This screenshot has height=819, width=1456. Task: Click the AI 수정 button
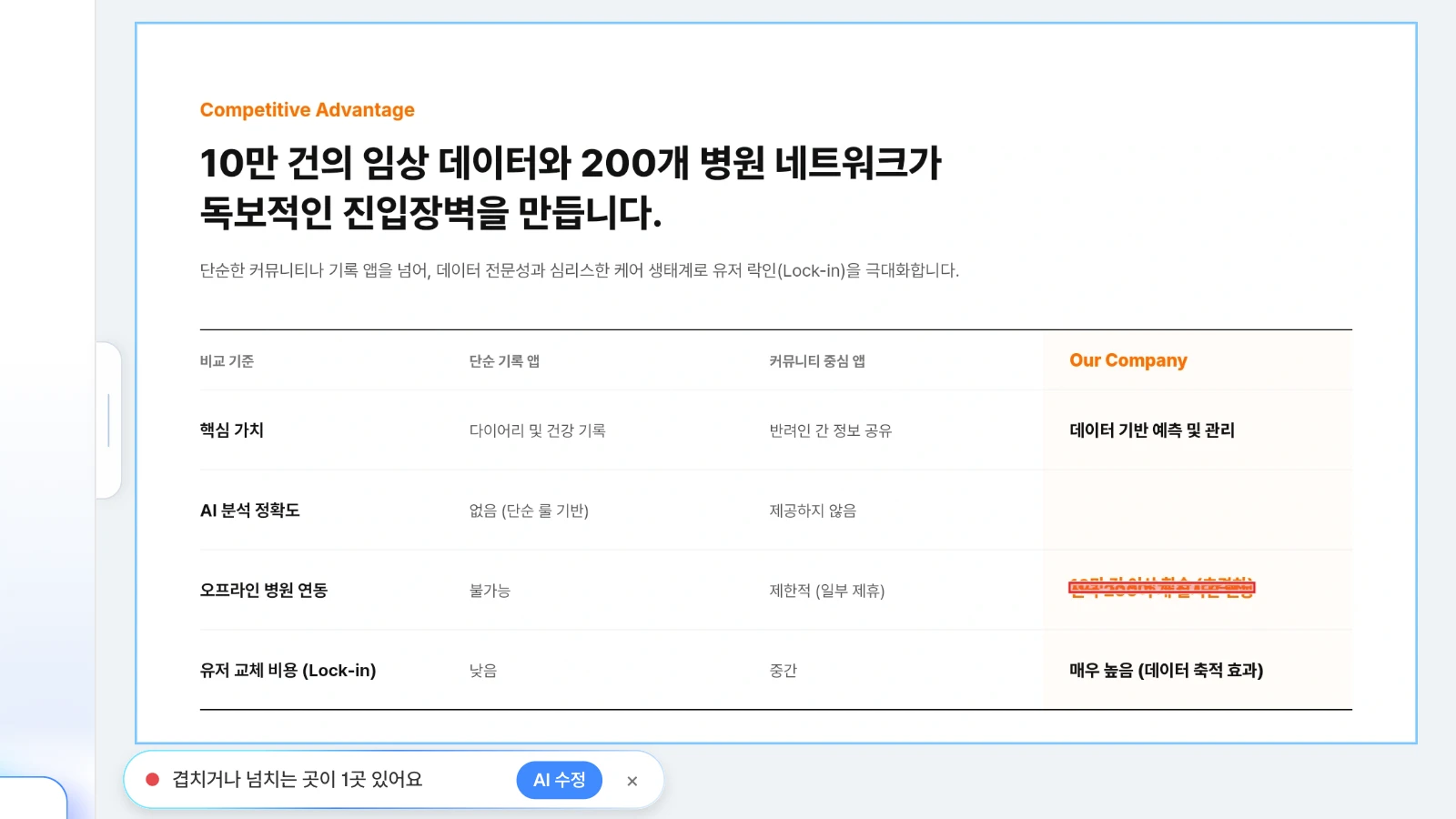[559, 780]
